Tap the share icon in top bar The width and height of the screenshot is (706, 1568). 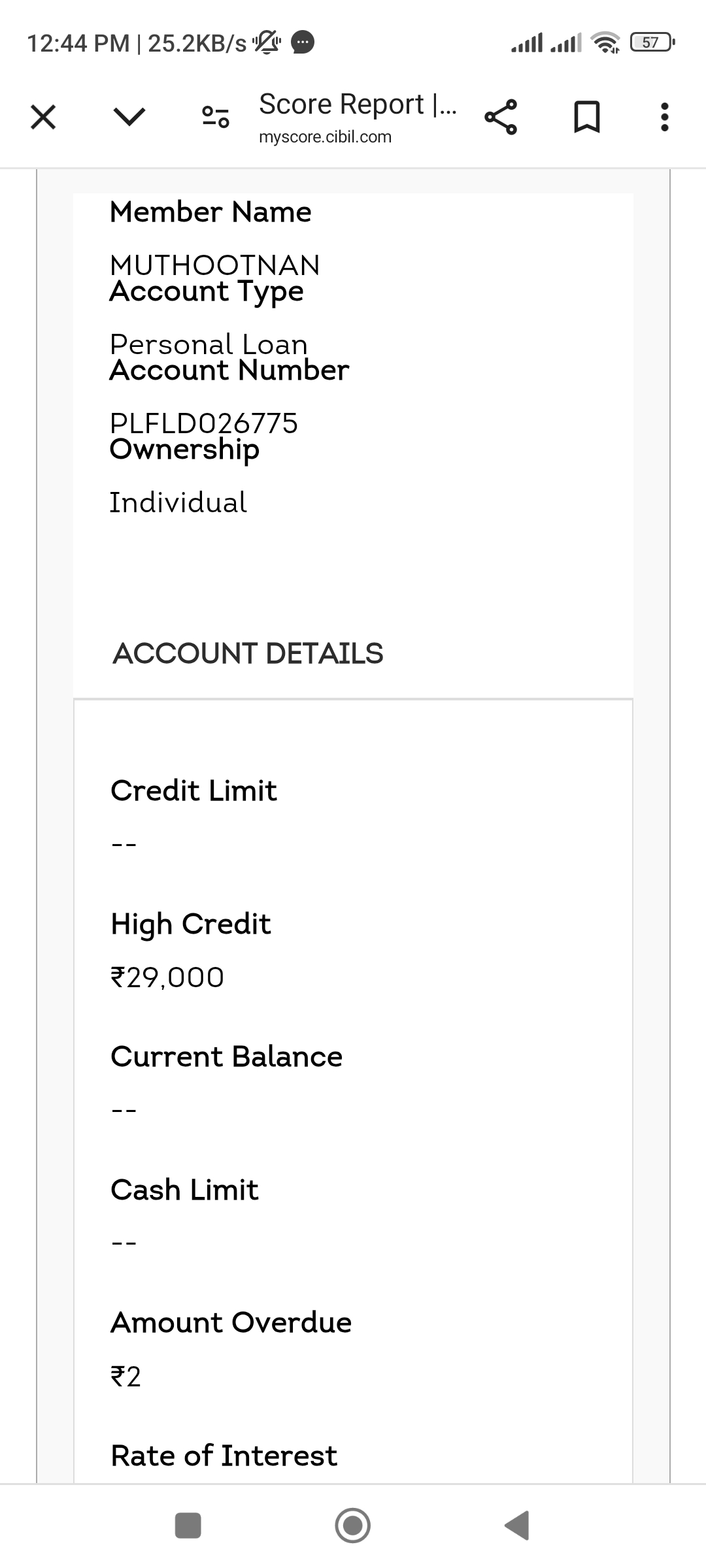tap(501, 118)
